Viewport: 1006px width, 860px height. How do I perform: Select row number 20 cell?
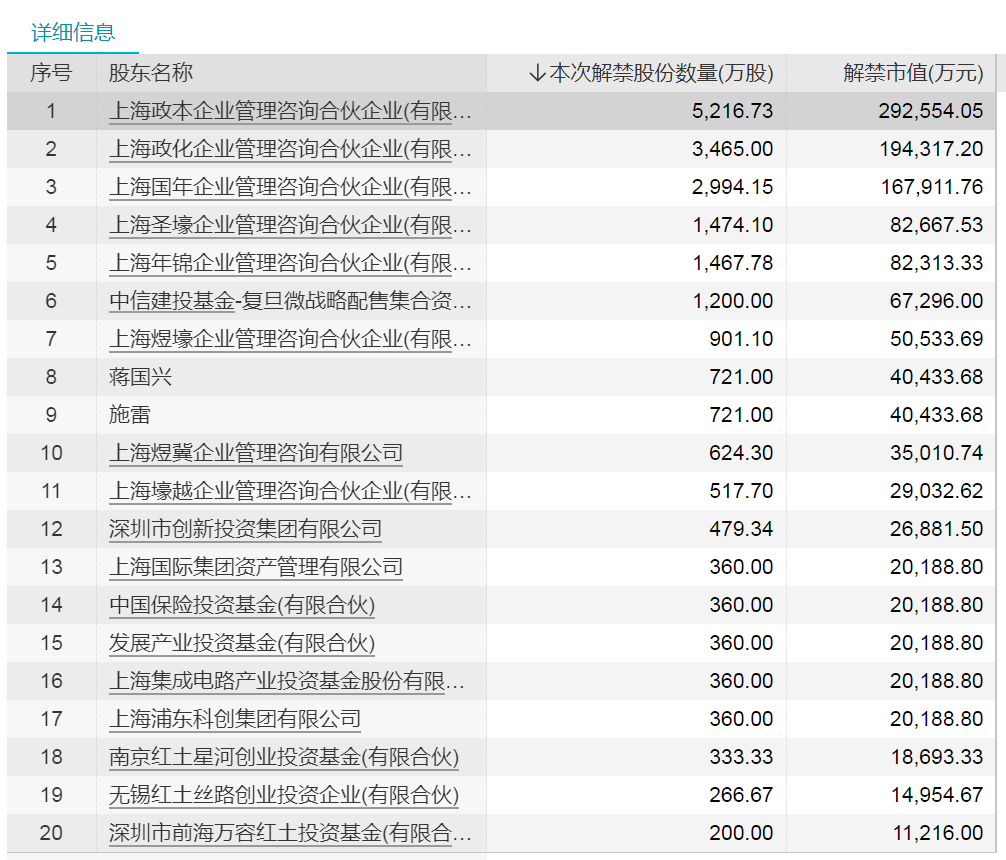point(51,833)
